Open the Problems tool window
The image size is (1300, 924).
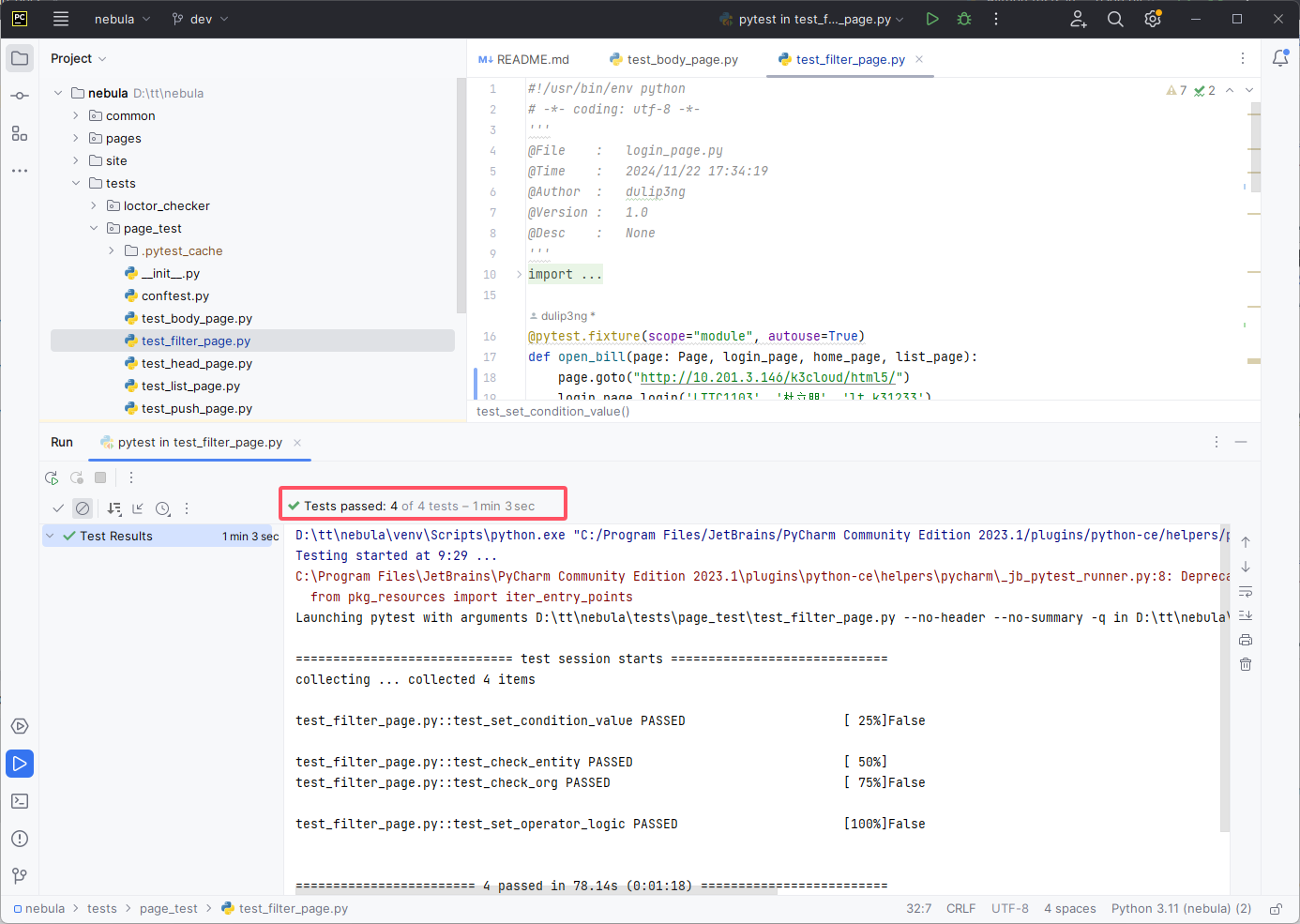pos(20,839)
